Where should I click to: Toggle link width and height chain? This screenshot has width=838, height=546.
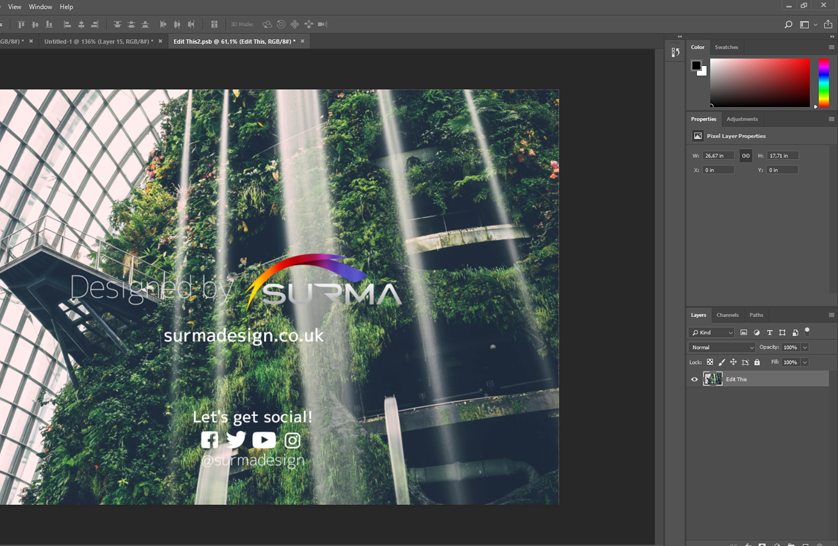coord(746,155)
